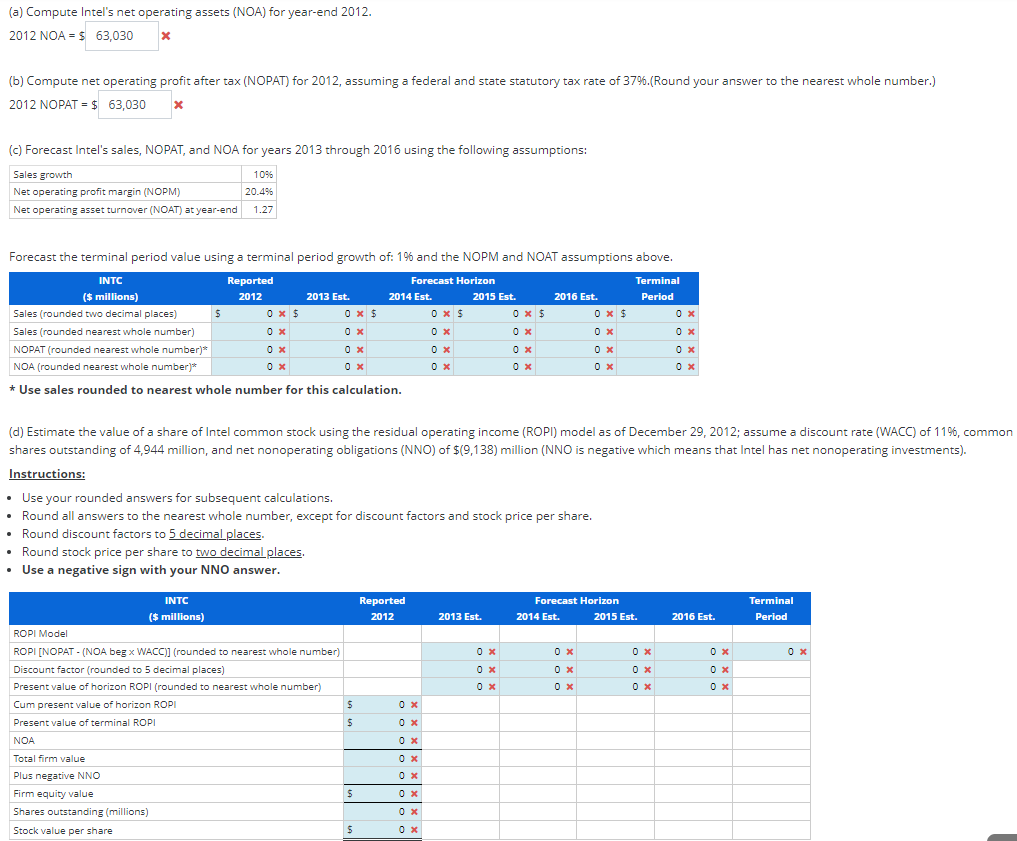Viewport: 1017px width, 841px height.
Task: Click the 2012 NOPAT answer input field
Action: [x=134, y=104]
